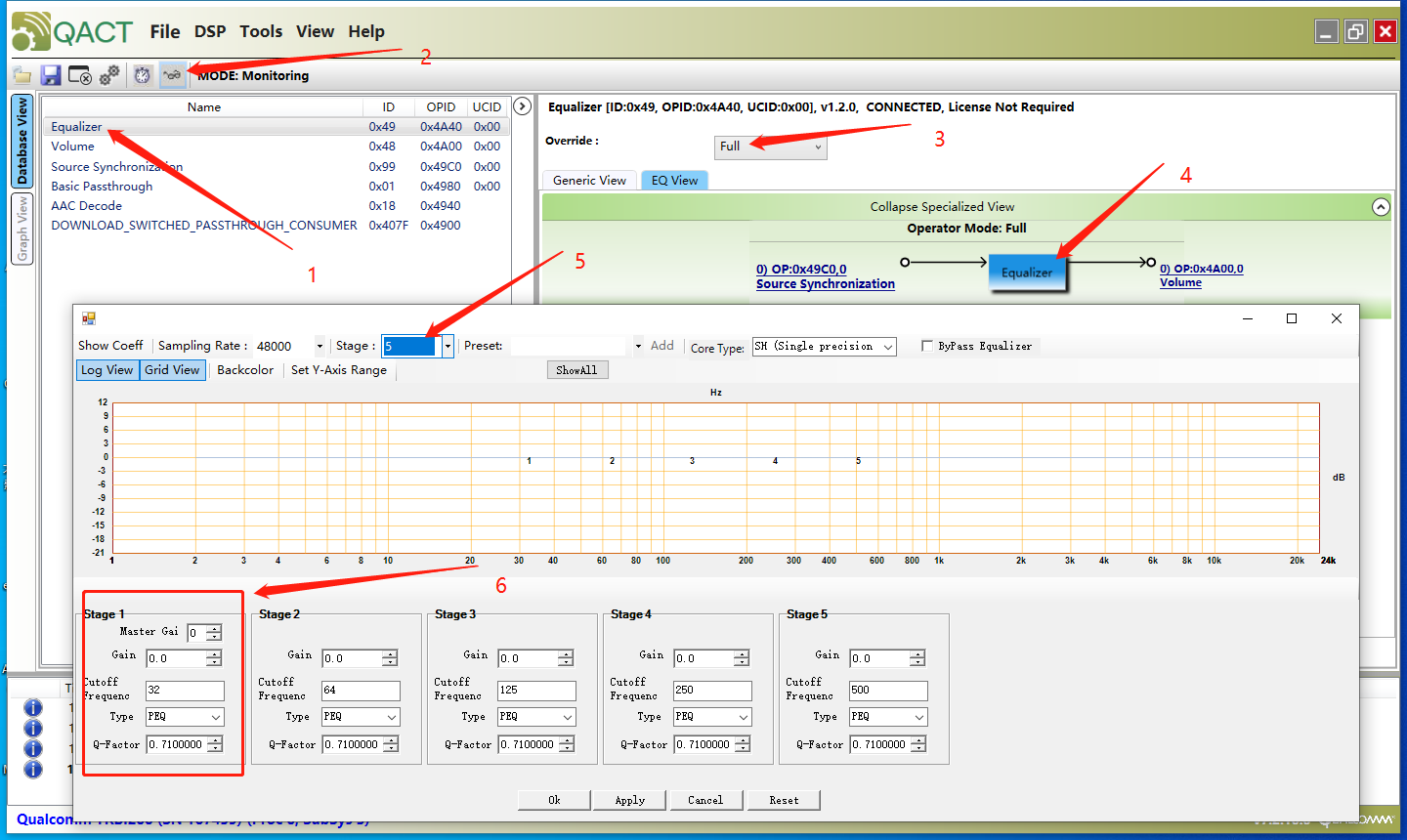The height and width of the screenshot is (840, 1407).
Task: Toggle the ByPass Equalizer checkbox
Action: (927, 346)
